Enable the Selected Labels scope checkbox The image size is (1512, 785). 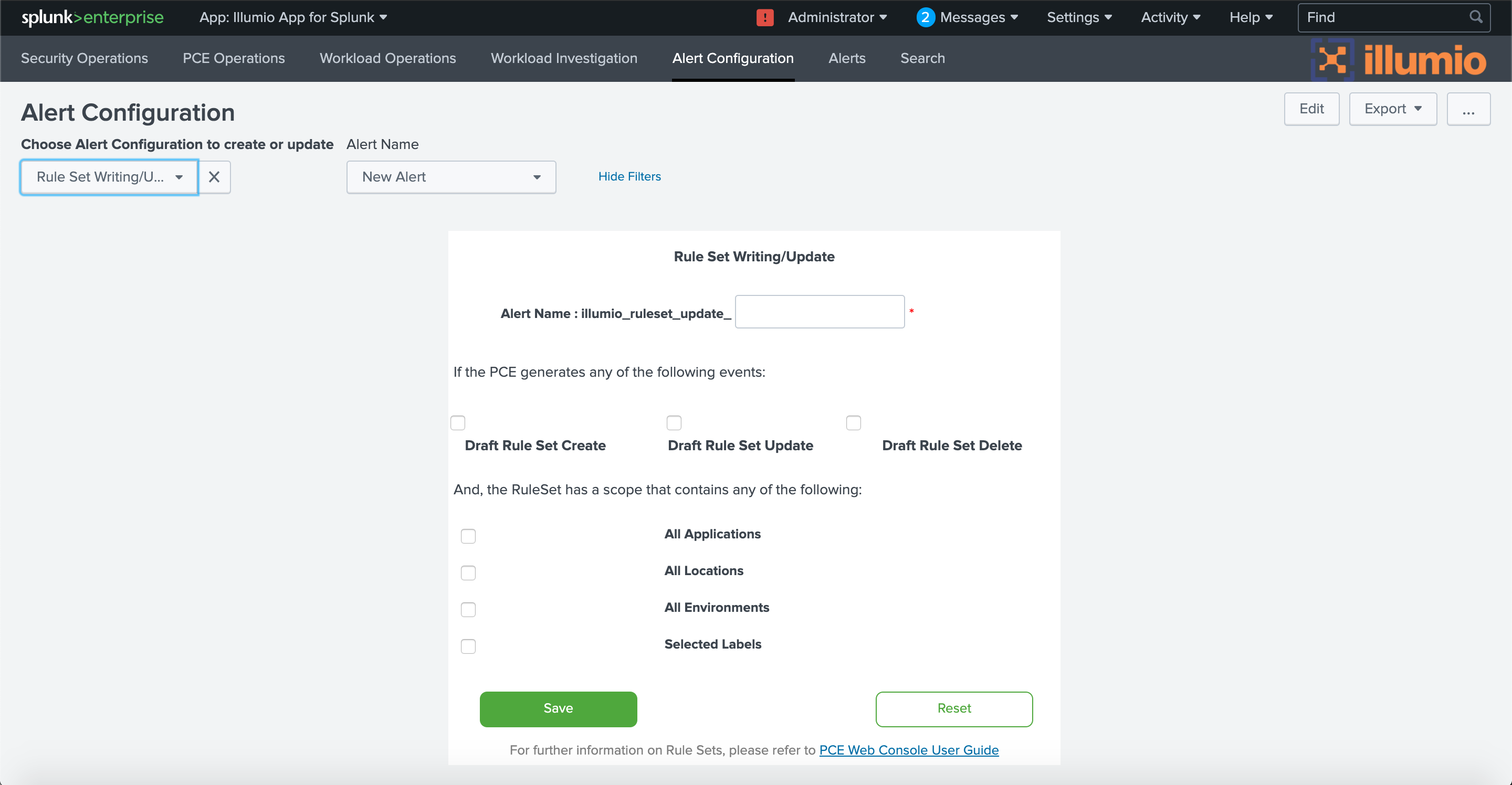(x=468, y=646)
